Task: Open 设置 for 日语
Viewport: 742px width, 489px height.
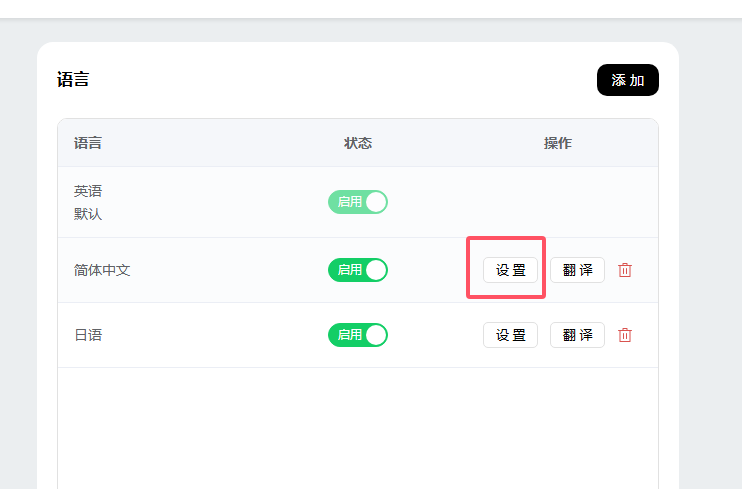Action: point(510,335)
